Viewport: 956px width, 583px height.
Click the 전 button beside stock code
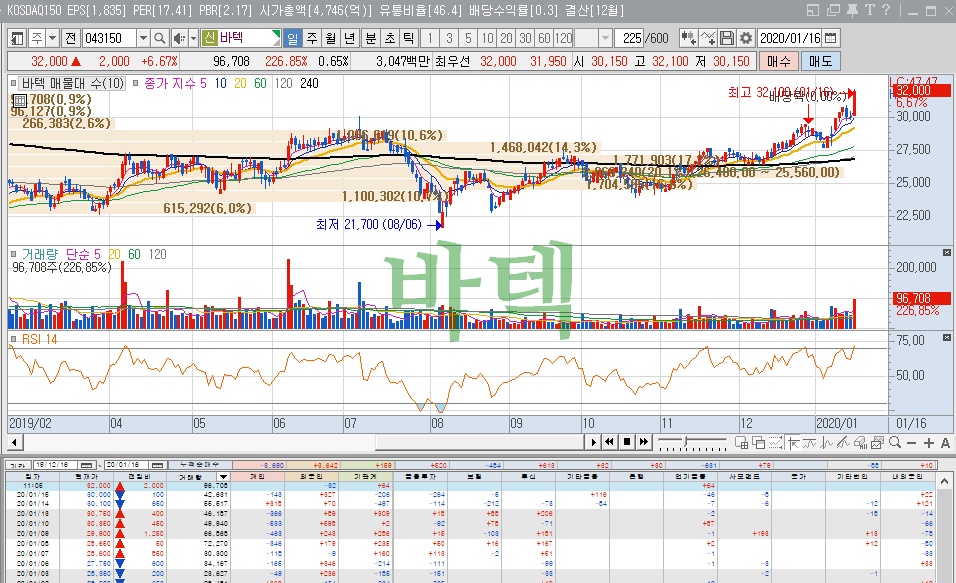click(x=71, y=38)
